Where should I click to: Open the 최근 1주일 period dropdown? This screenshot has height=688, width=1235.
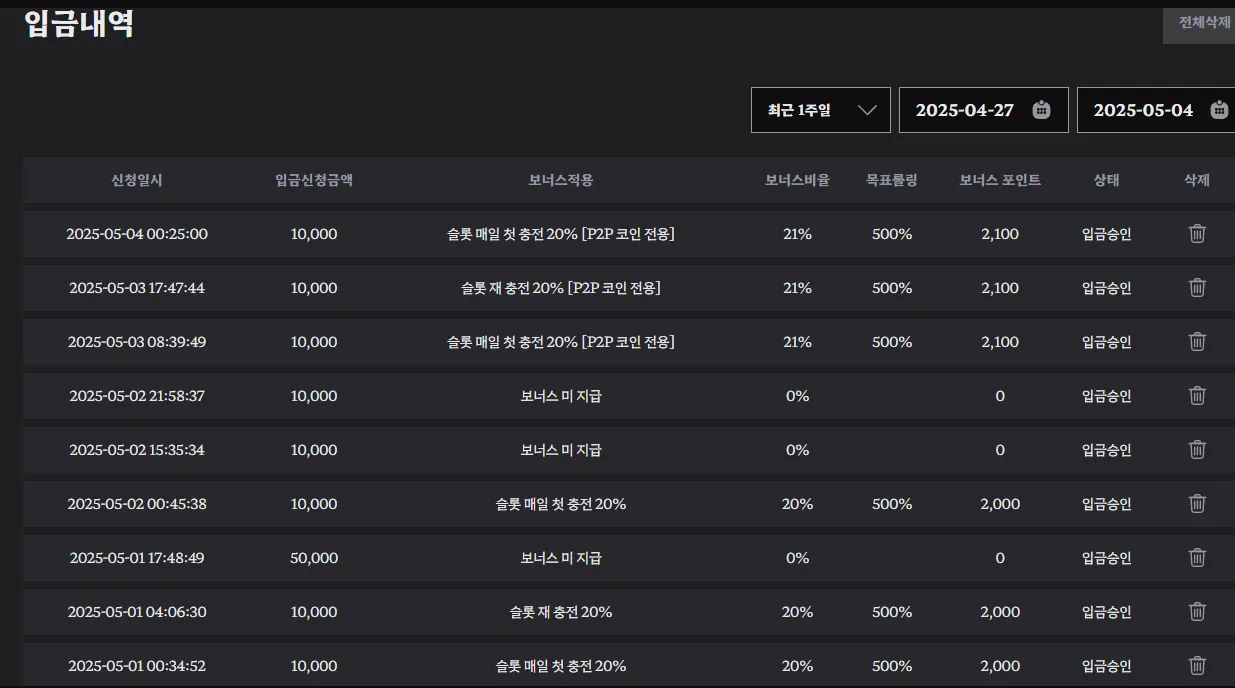(821, 110)
